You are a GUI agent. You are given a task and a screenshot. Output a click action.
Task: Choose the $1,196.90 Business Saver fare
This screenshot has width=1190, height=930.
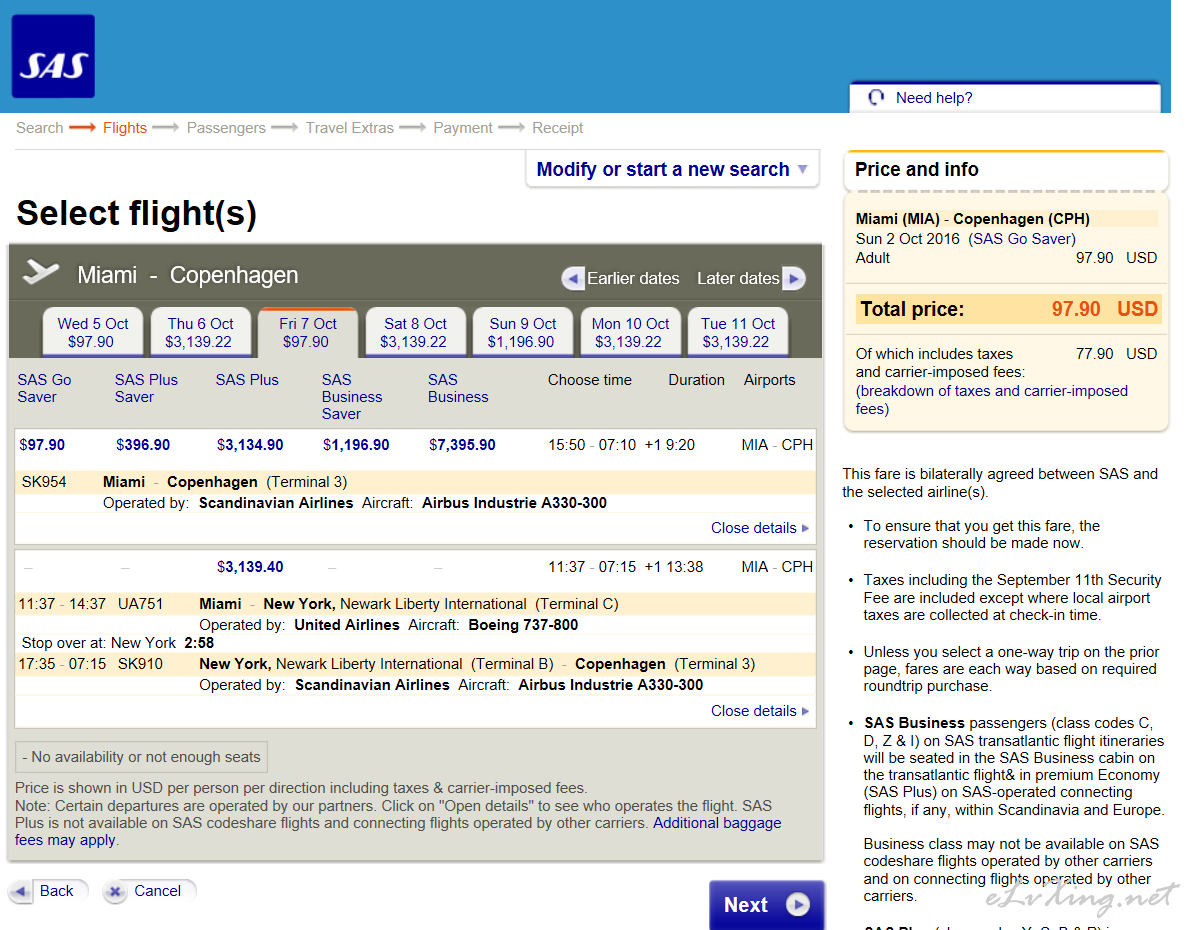pyautogui.click(x=356, y=445)
